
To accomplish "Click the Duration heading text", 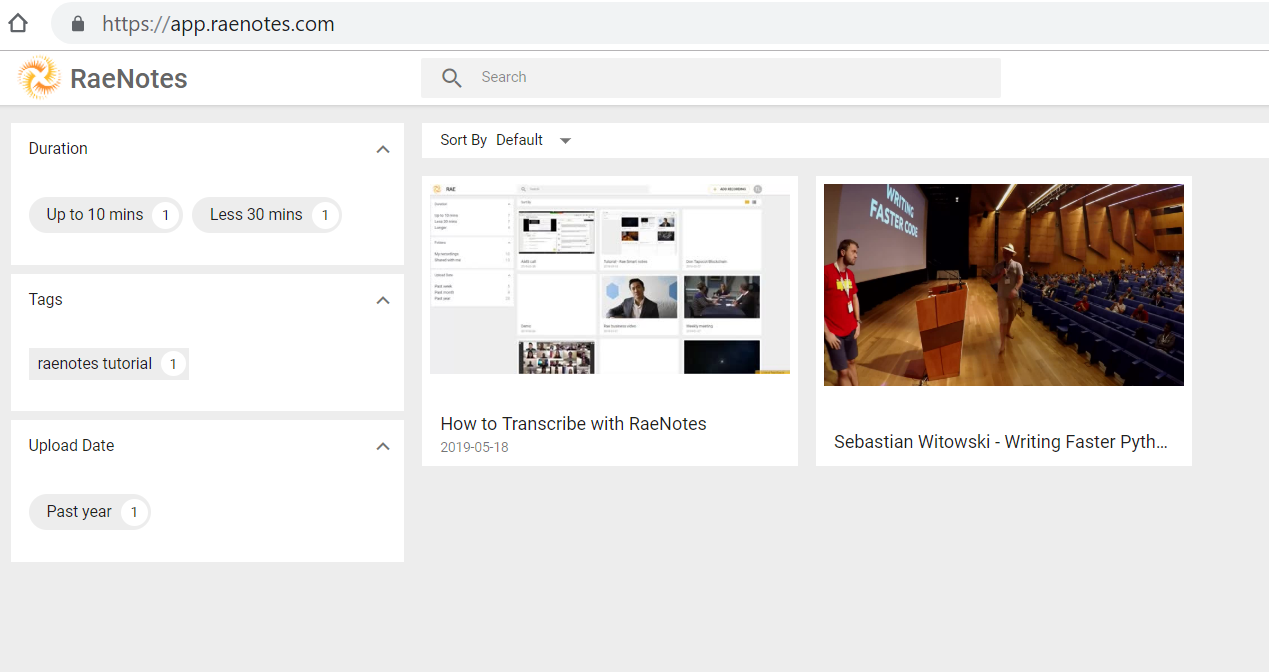I will (x=58, y=149).
